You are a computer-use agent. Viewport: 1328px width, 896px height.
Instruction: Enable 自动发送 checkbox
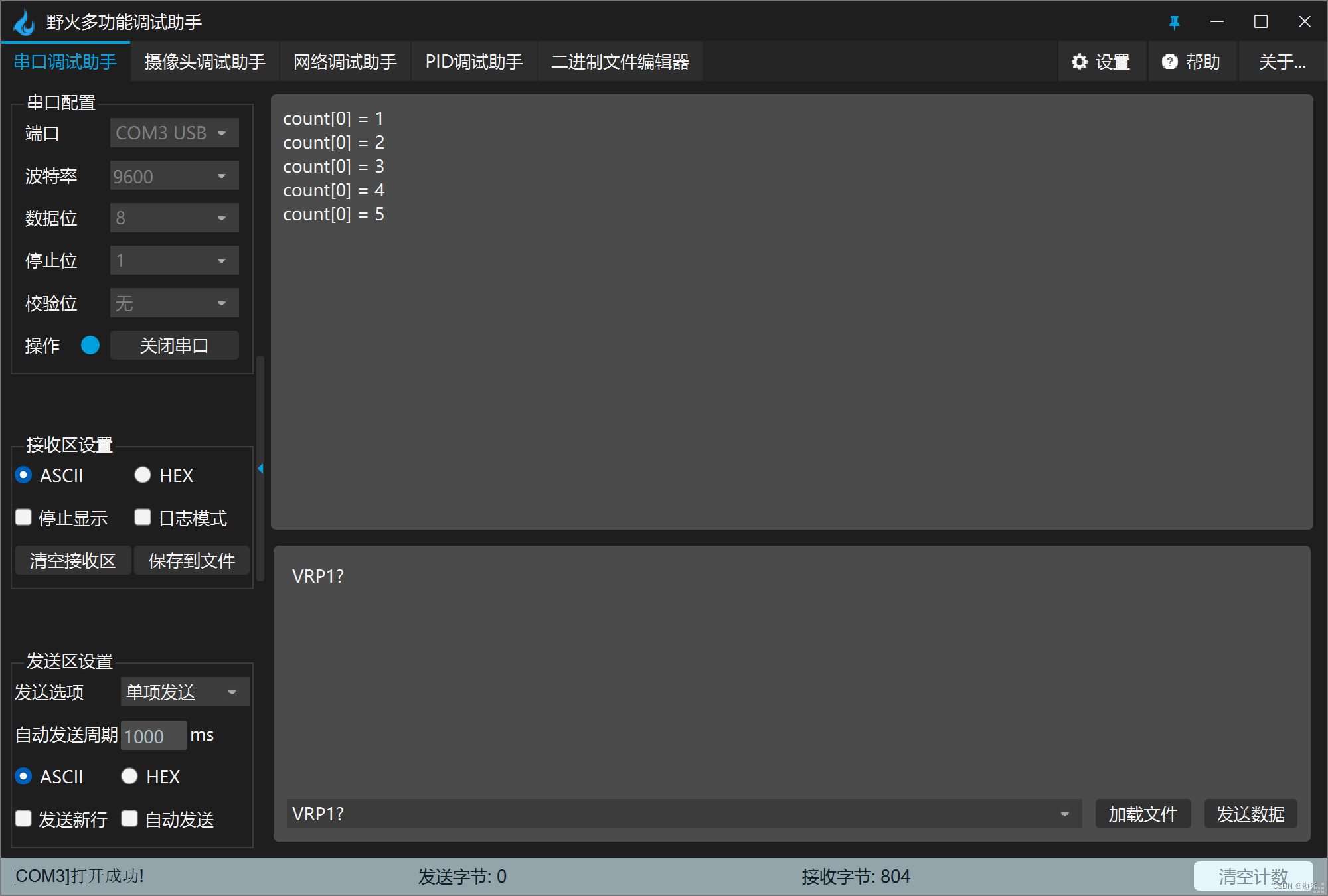[129, 818]
